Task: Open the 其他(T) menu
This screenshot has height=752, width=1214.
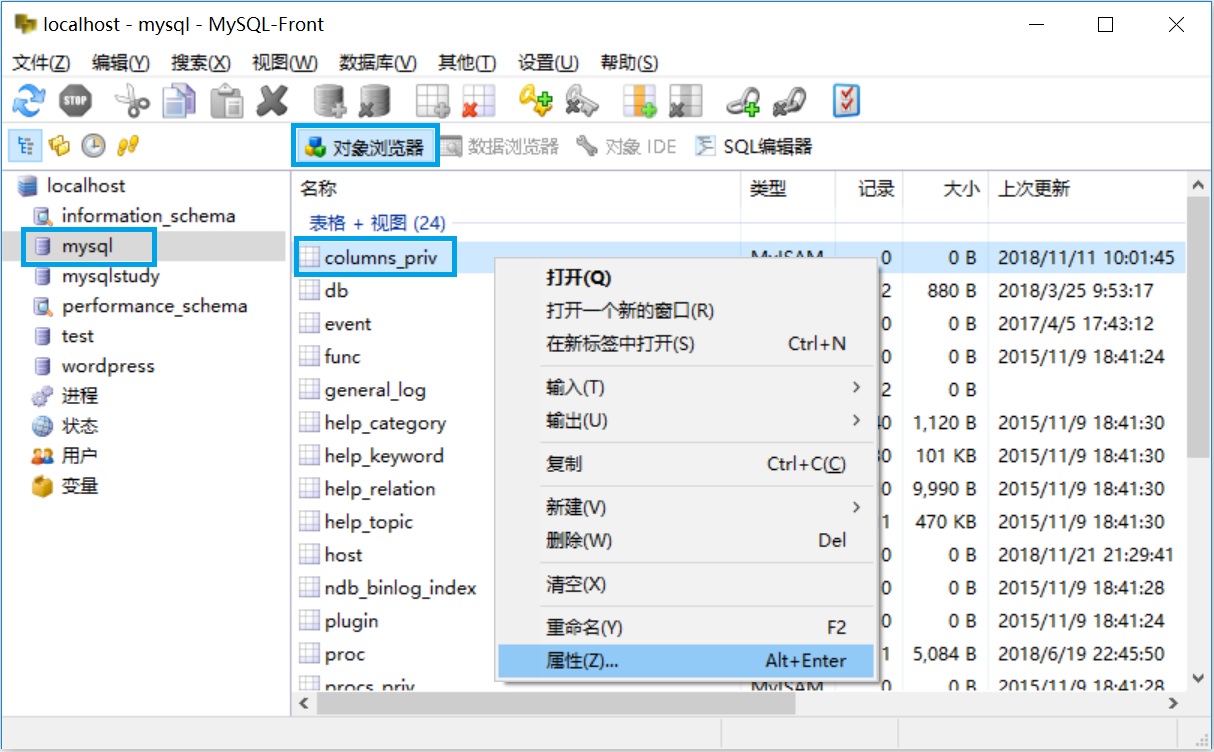Action: tap(467, 63)
